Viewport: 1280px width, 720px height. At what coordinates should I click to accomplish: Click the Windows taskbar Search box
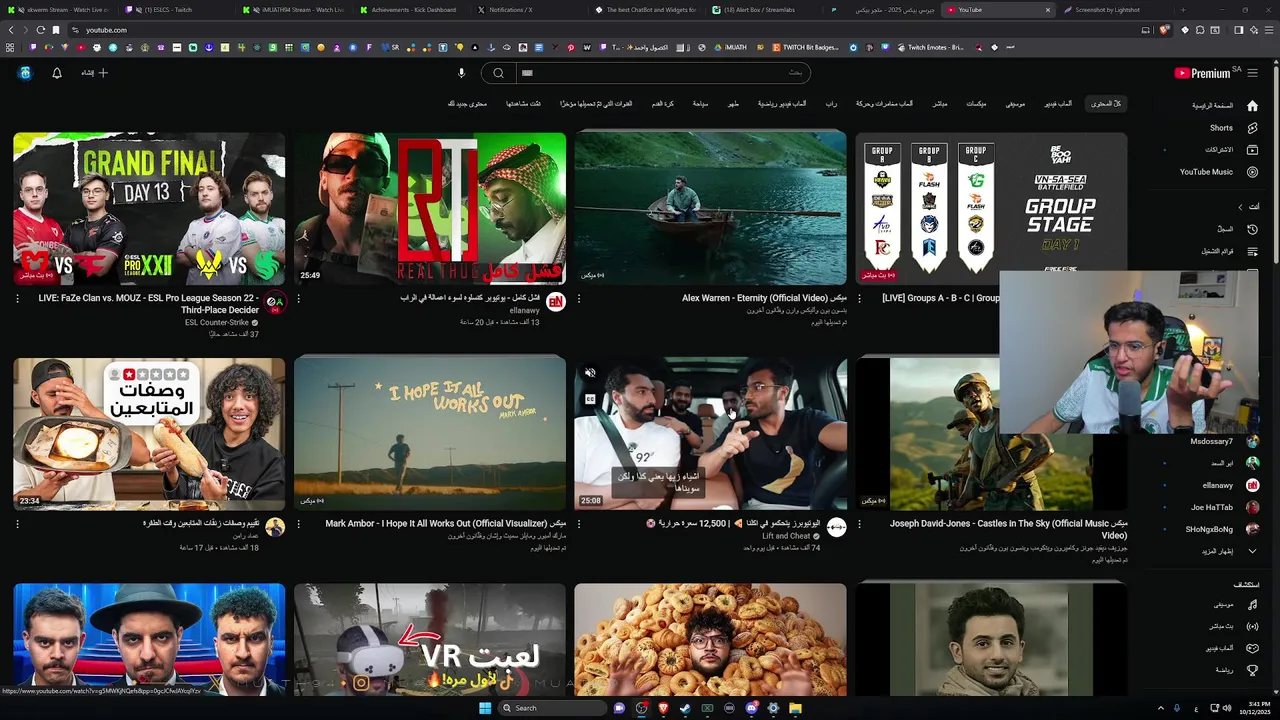click(x=553, y=708)
